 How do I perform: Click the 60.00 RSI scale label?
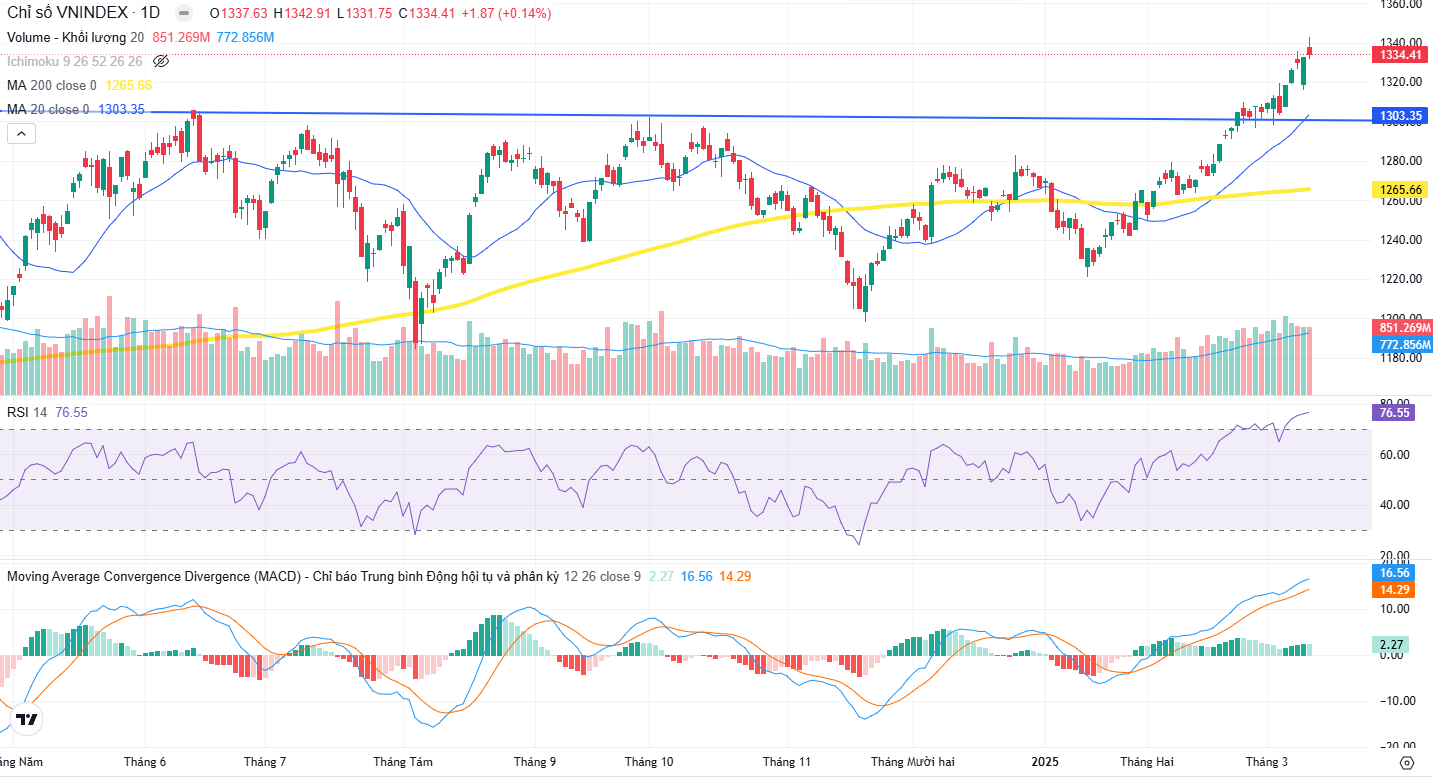click(1395, 455)
